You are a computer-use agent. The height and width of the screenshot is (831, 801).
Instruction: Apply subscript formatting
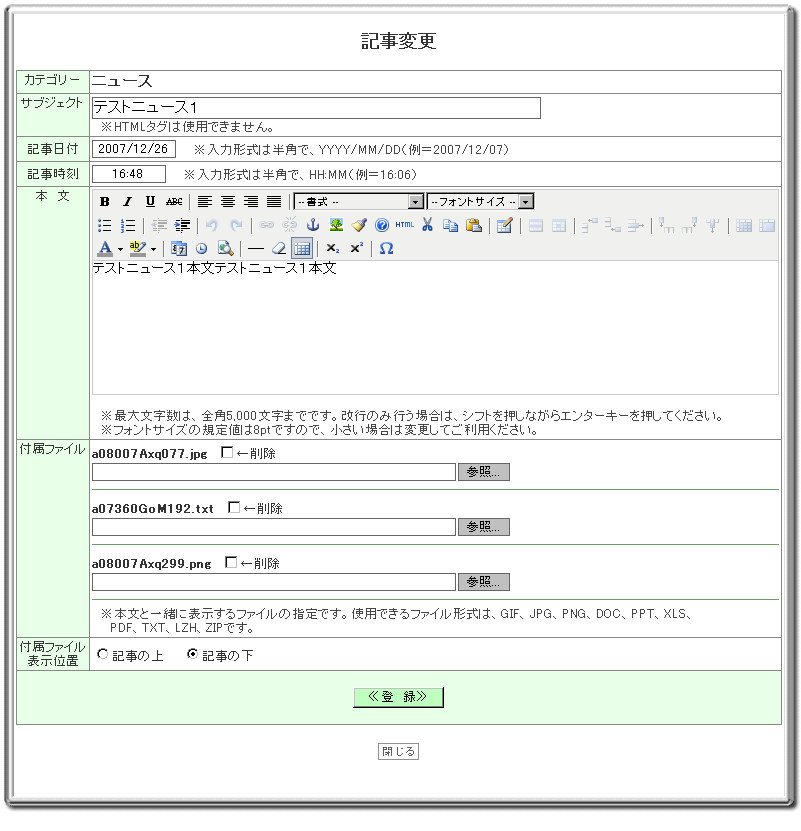click(x=332, y=248)
